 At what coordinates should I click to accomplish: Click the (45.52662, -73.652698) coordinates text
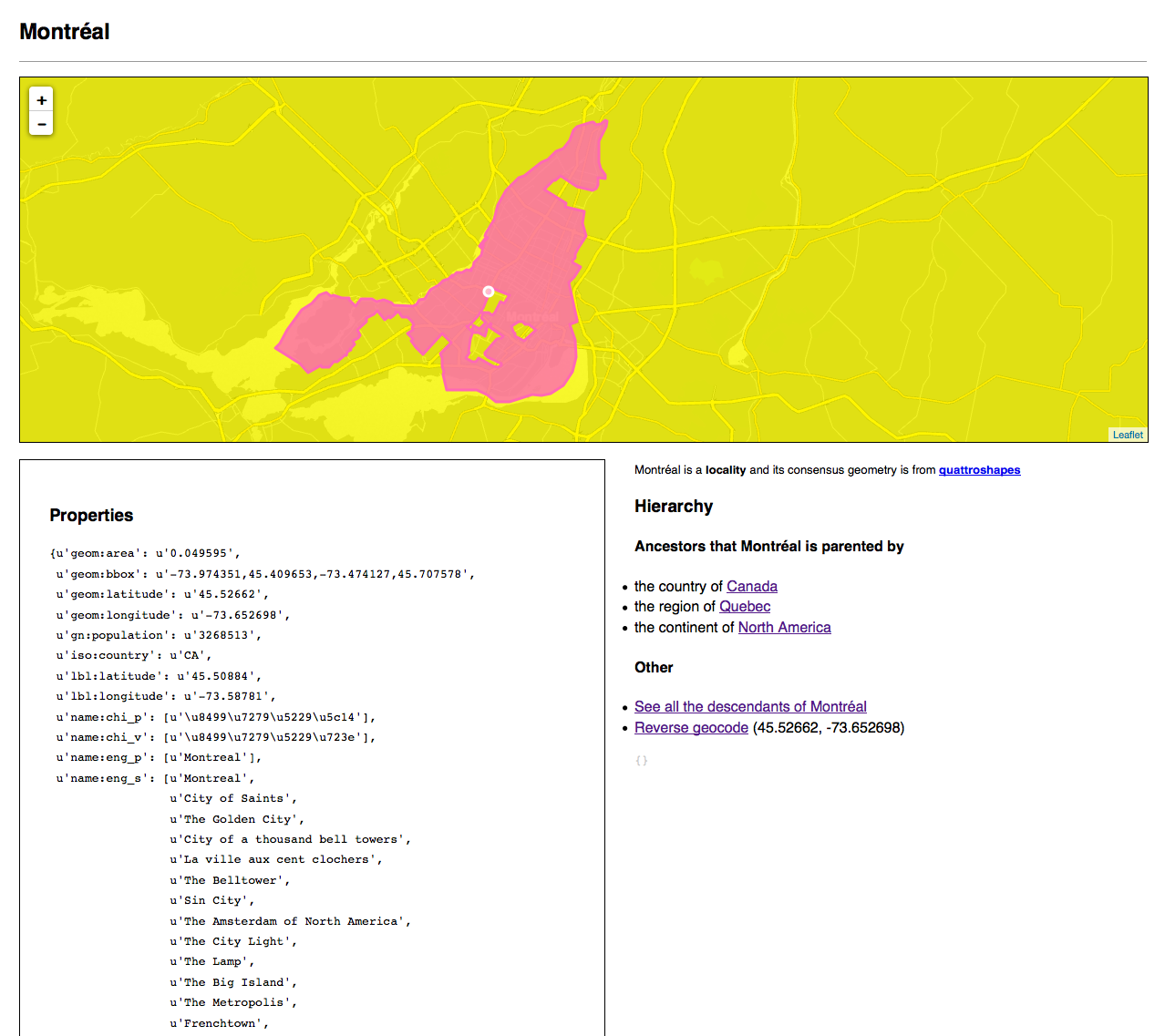click(829, 727)
